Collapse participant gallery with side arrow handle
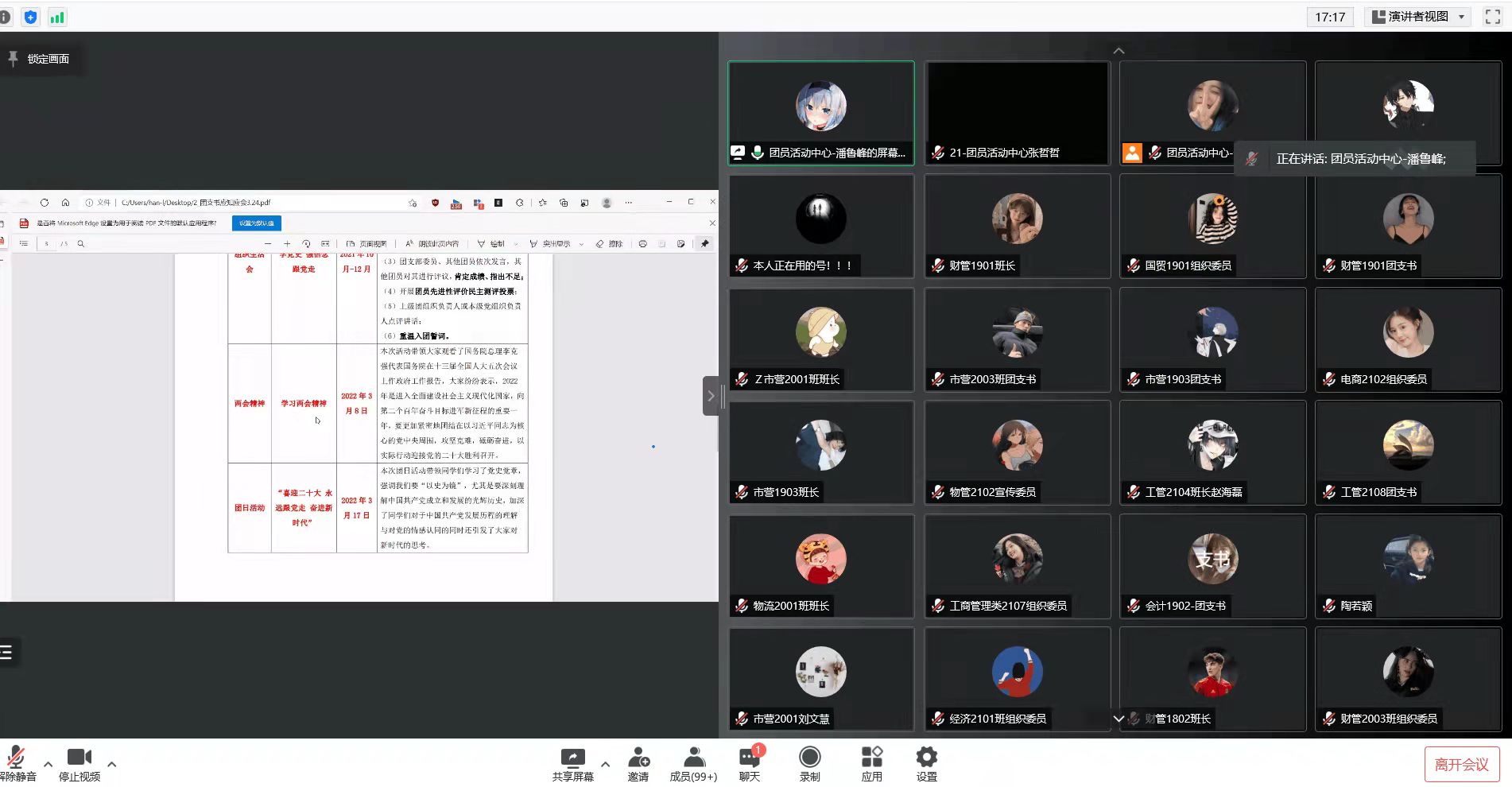This screenshot has height=787, width=1512. [711, 395]
